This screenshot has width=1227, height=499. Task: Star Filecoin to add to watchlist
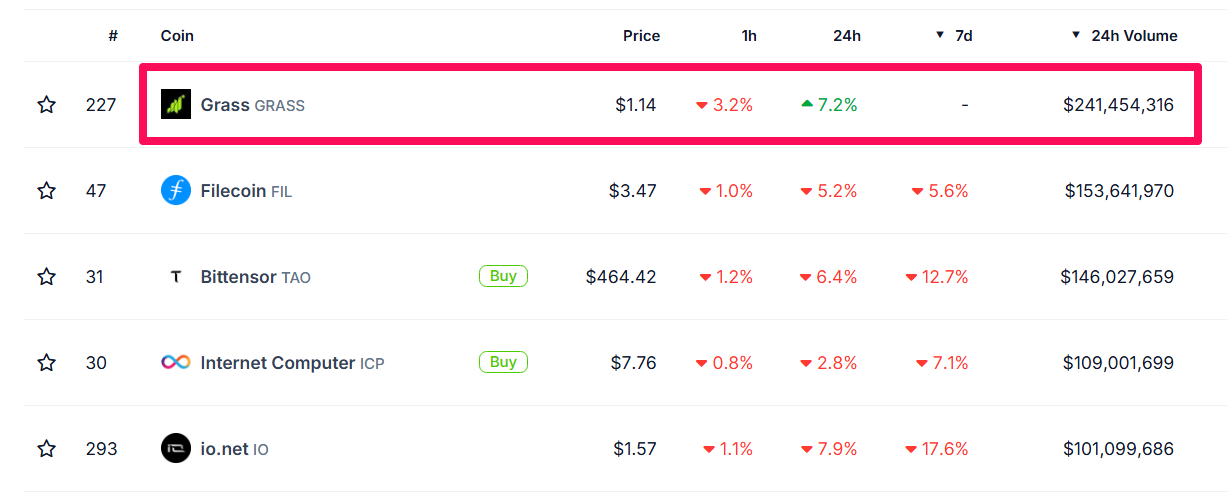pyautogui.click(x=46, y=191)
